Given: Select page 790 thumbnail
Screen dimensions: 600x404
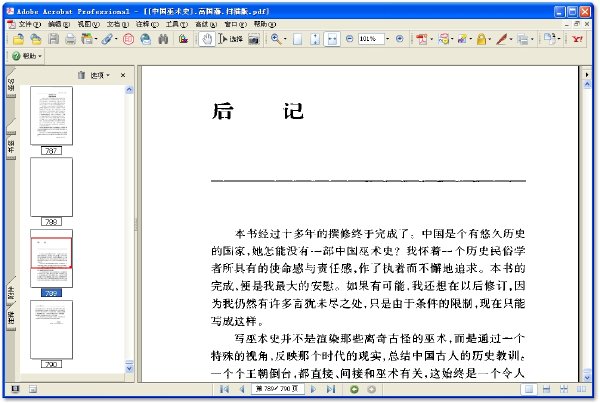Looking at the screenshot, I should 51,329.
